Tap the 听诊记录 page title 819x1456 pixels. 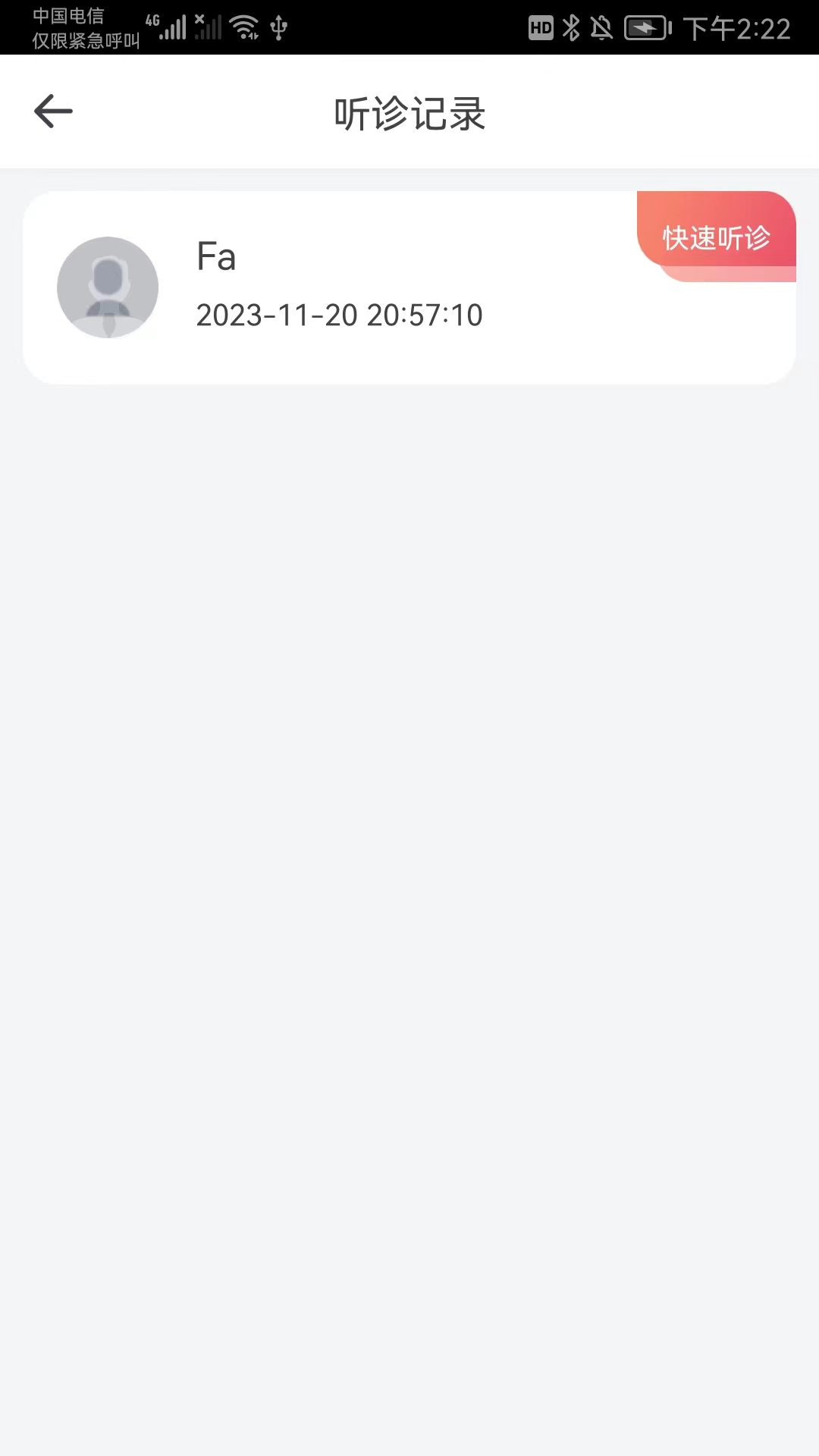click(x=409, y=114)
